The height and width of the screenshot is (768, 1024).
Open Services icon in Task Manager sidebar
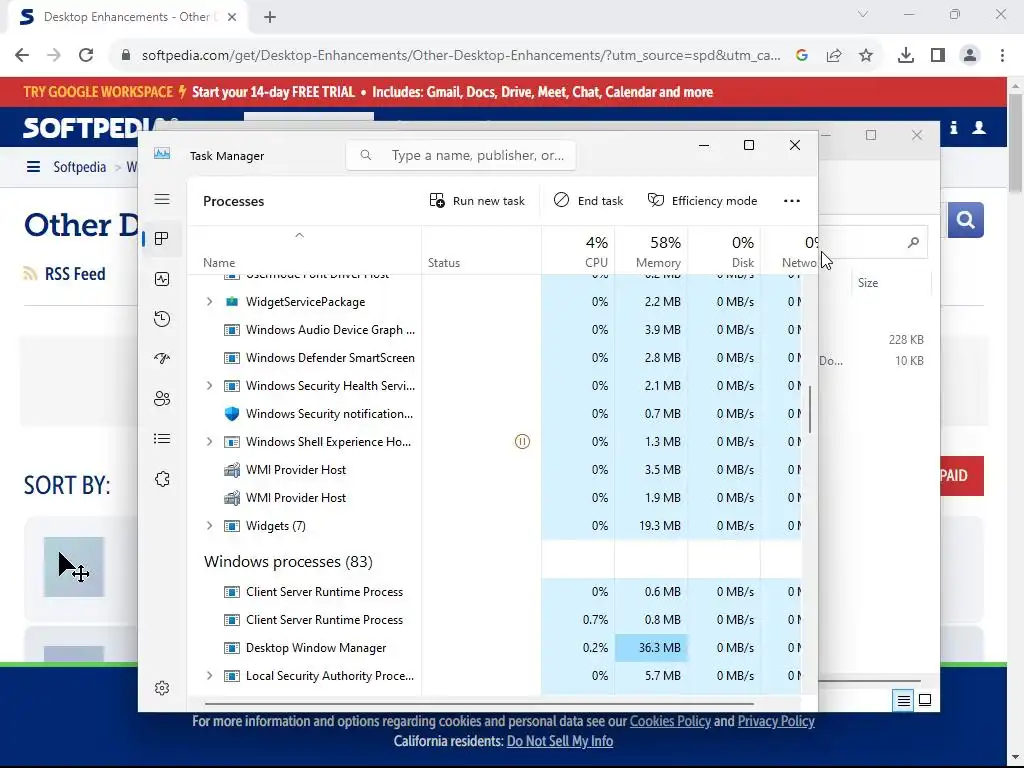[162, 479]
